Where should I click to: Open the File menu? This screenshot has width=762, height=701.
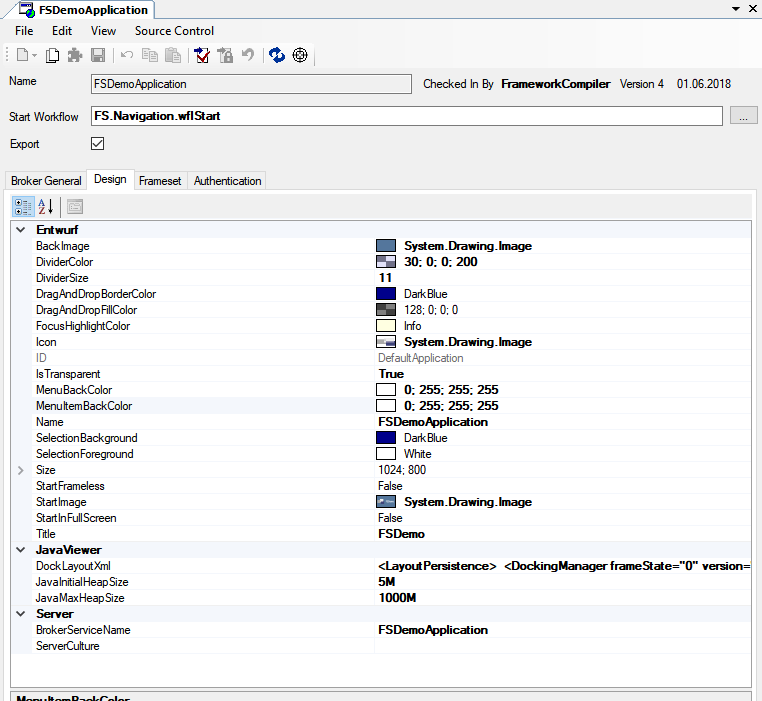(24, 31)
